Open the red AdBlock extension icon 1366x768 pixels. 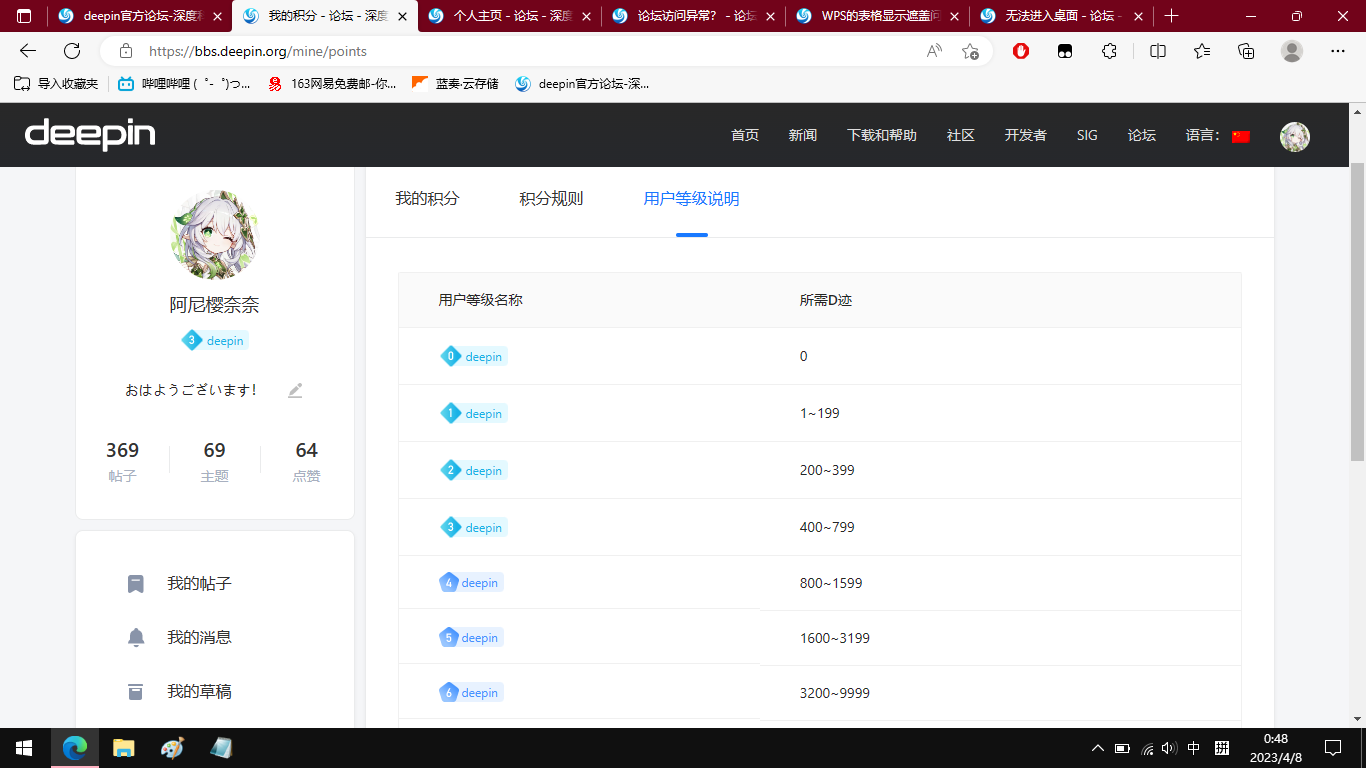(1021, 51)
